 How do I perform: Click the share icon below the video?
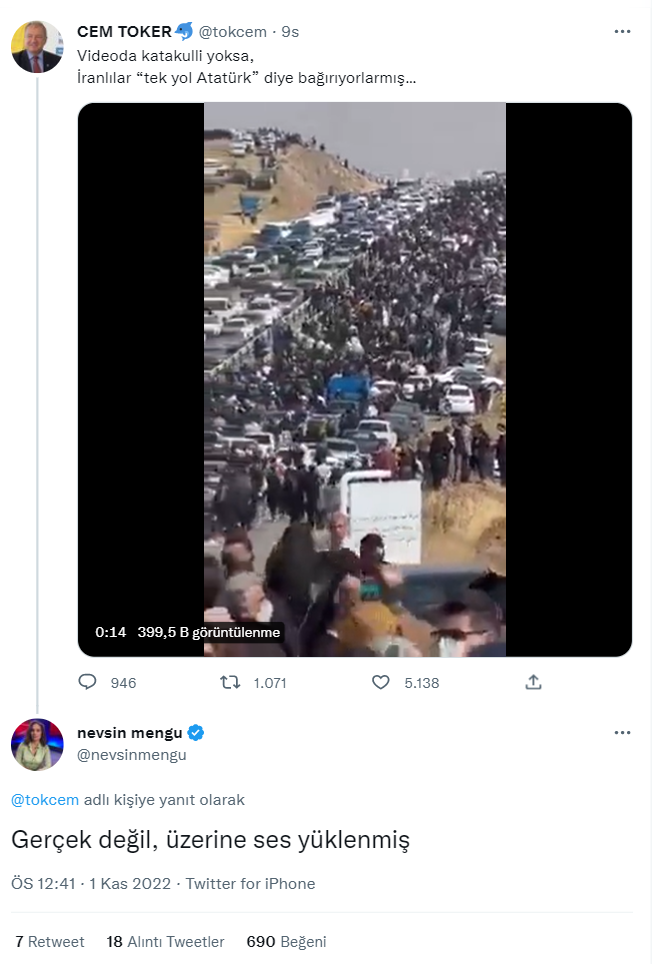click(x=533, y=682)
